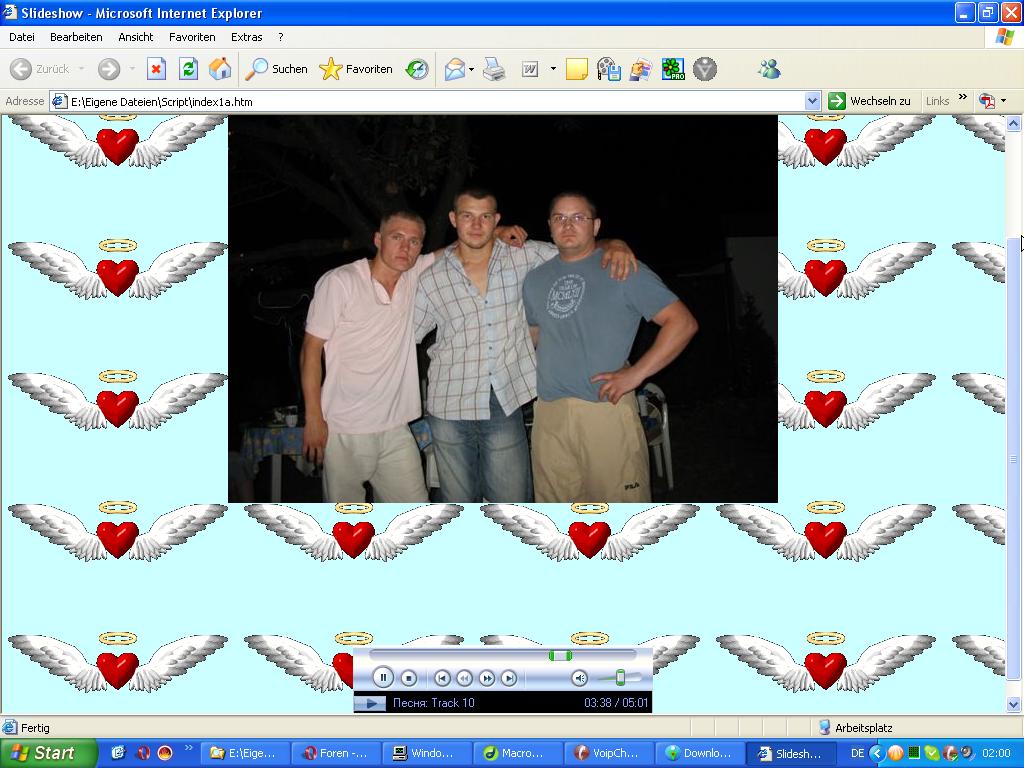
Task: Open the mail envelope icon
Action: click(455, 69)
